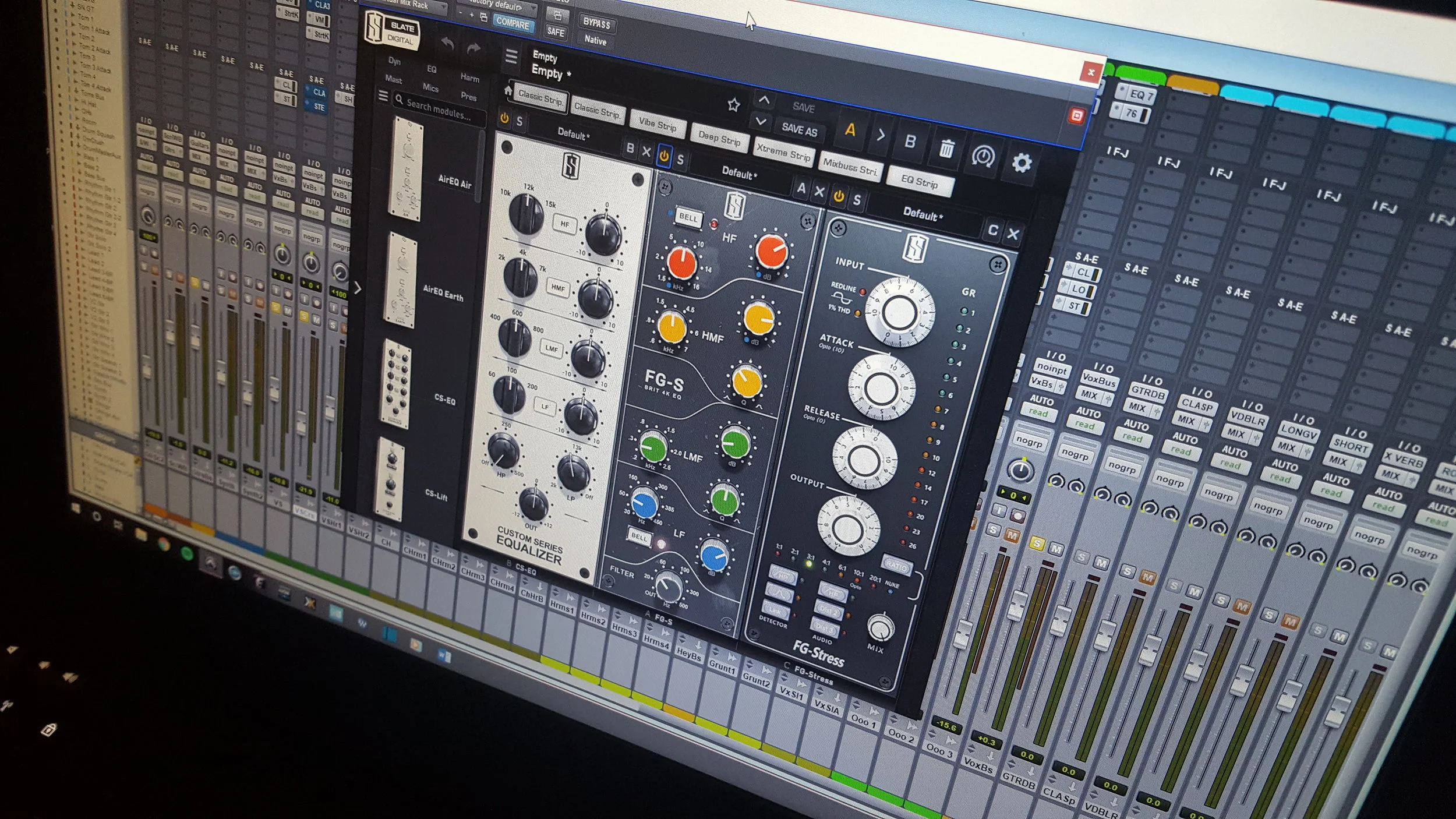
Task: Copy A to B with the arrow
Action: coord(881,135)
